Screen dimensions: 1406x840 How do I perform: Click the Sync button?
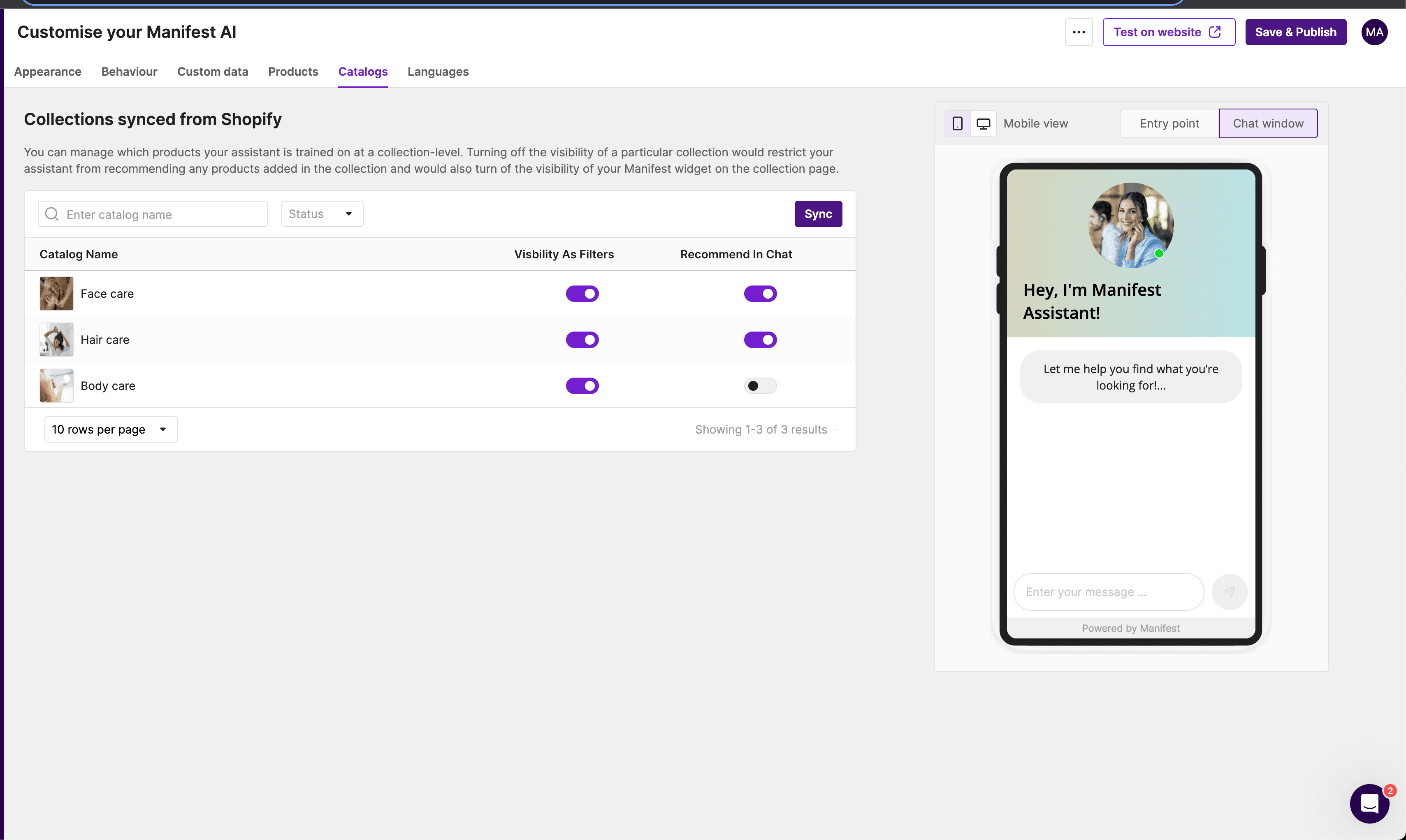tap(818, 214)
